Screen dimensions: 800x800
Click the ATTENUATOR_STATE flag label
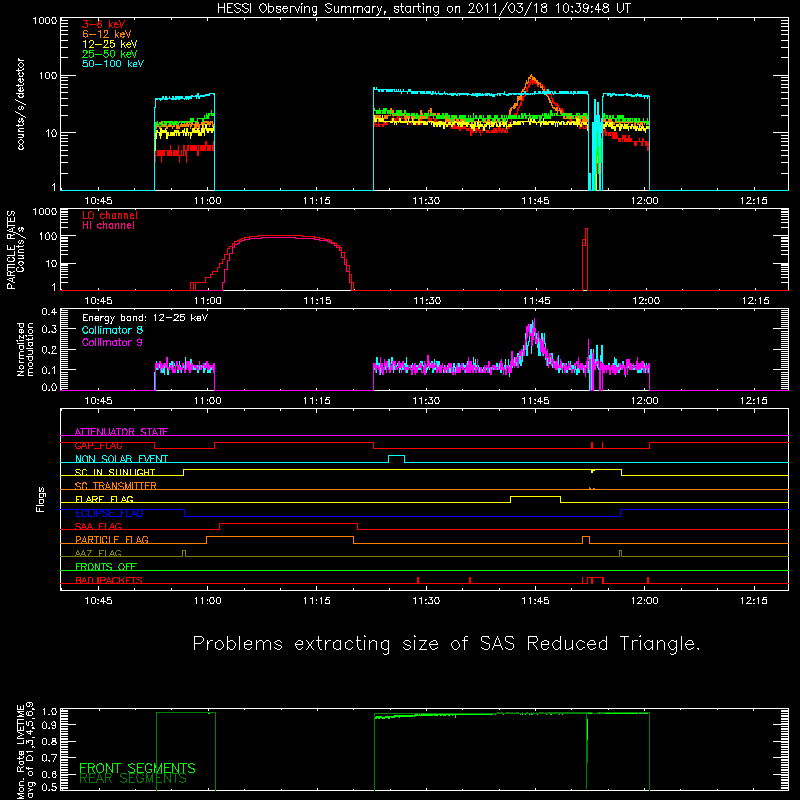[121, 432]
